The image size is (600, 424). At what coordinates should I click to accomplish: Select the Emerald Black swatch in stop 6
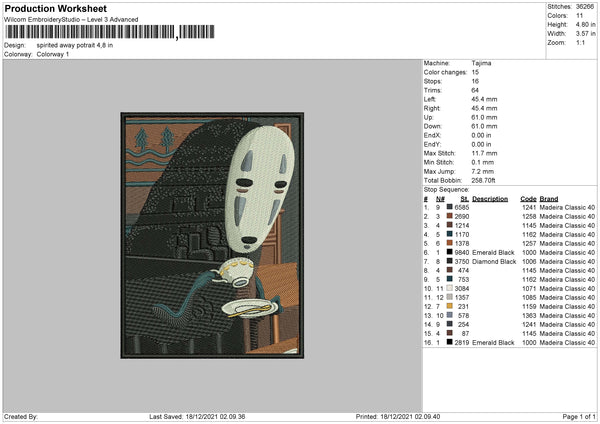450,252
